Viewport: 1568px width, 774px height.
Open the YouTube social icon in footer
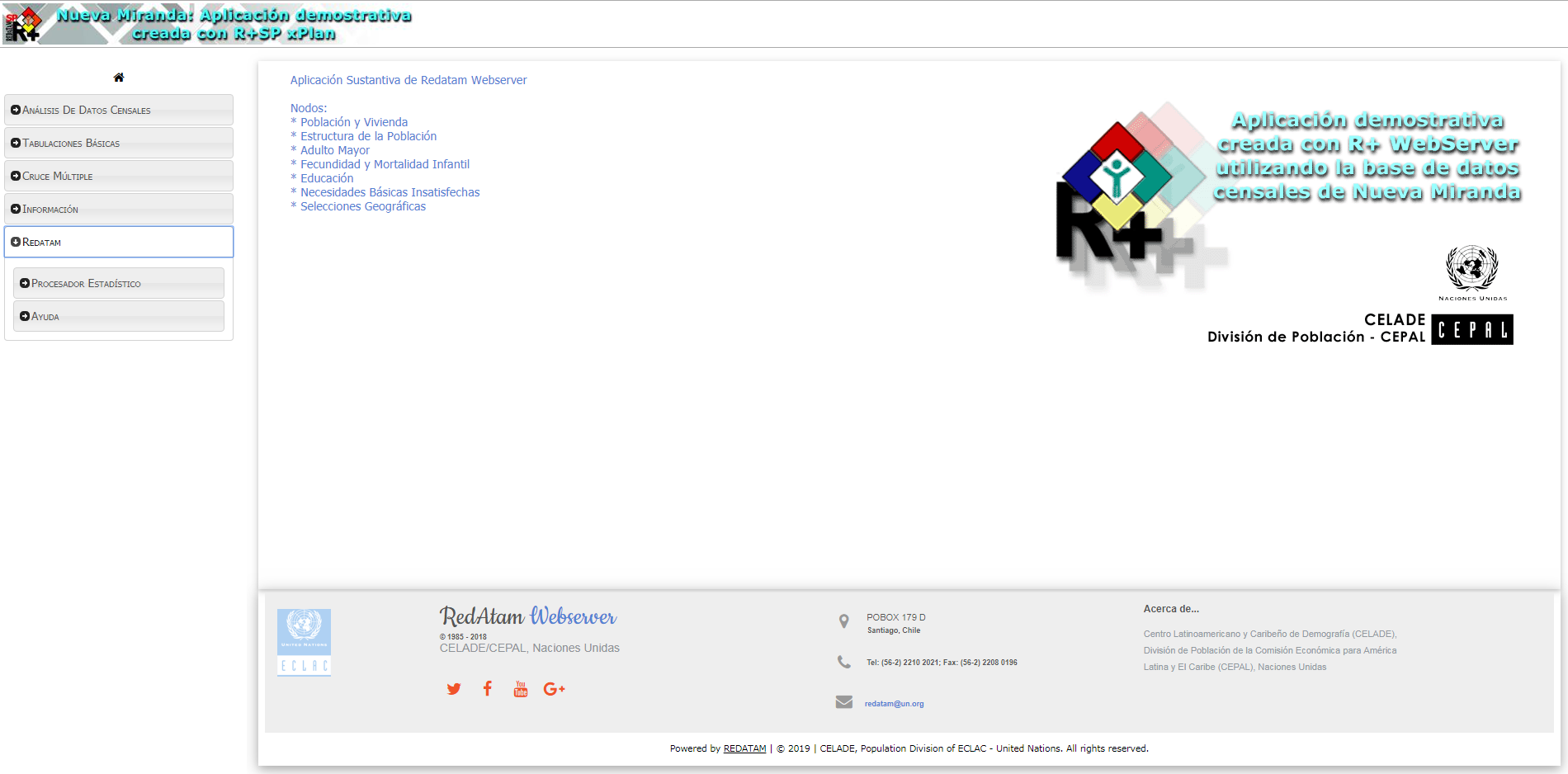(x=521, y=689)
